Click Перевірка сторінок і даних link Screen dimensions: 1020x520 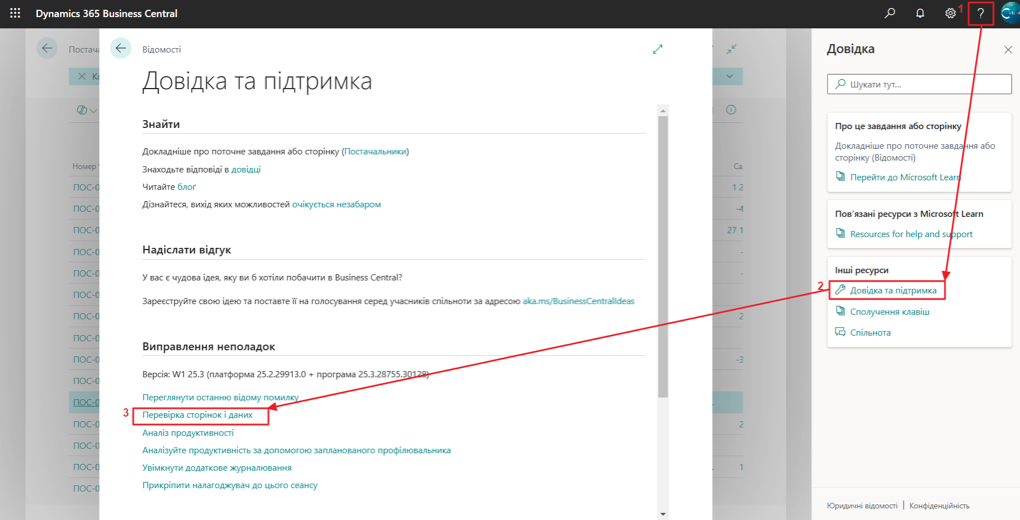(x=197, y=414)
